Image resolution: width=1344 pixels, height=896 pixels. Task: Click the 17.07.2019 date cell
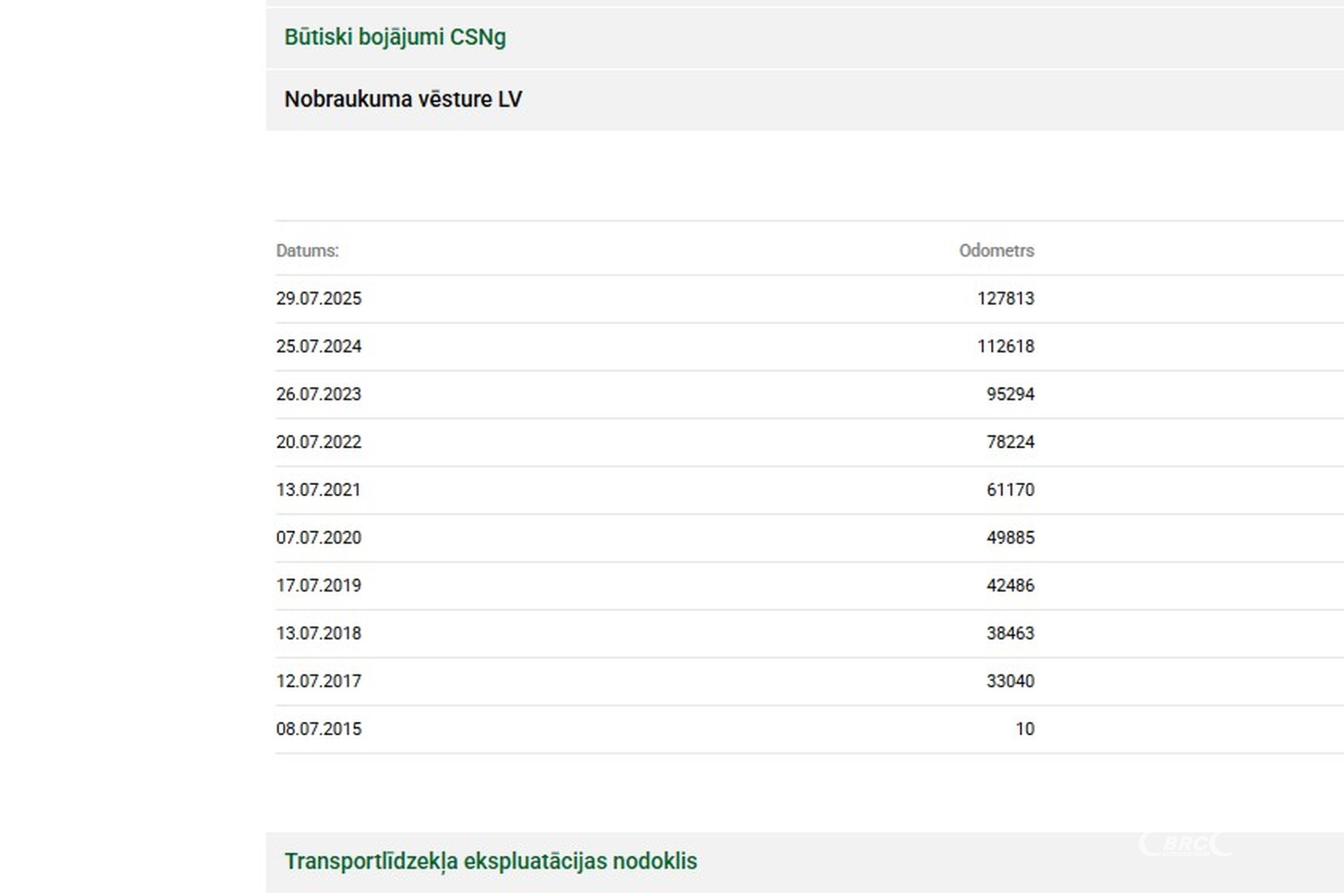[x=319, y=585]
